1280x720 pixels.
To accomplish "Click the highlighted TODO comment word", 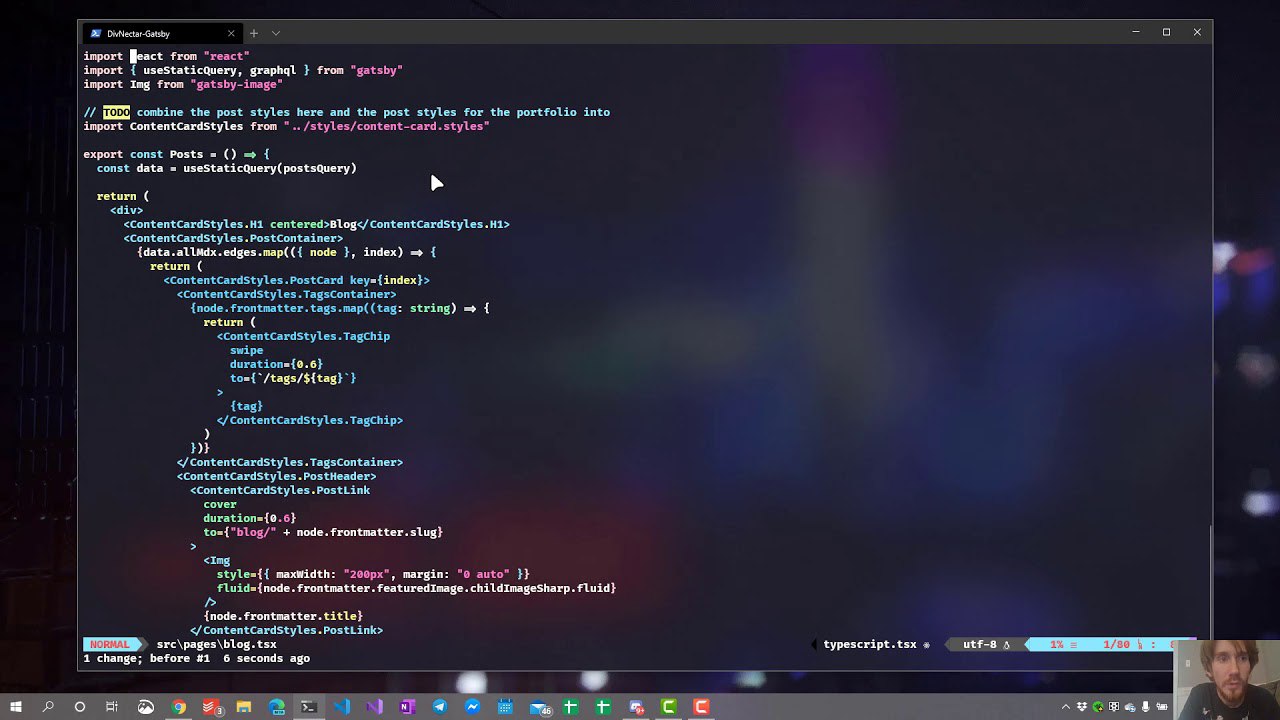I will click(x=116, y=112).
